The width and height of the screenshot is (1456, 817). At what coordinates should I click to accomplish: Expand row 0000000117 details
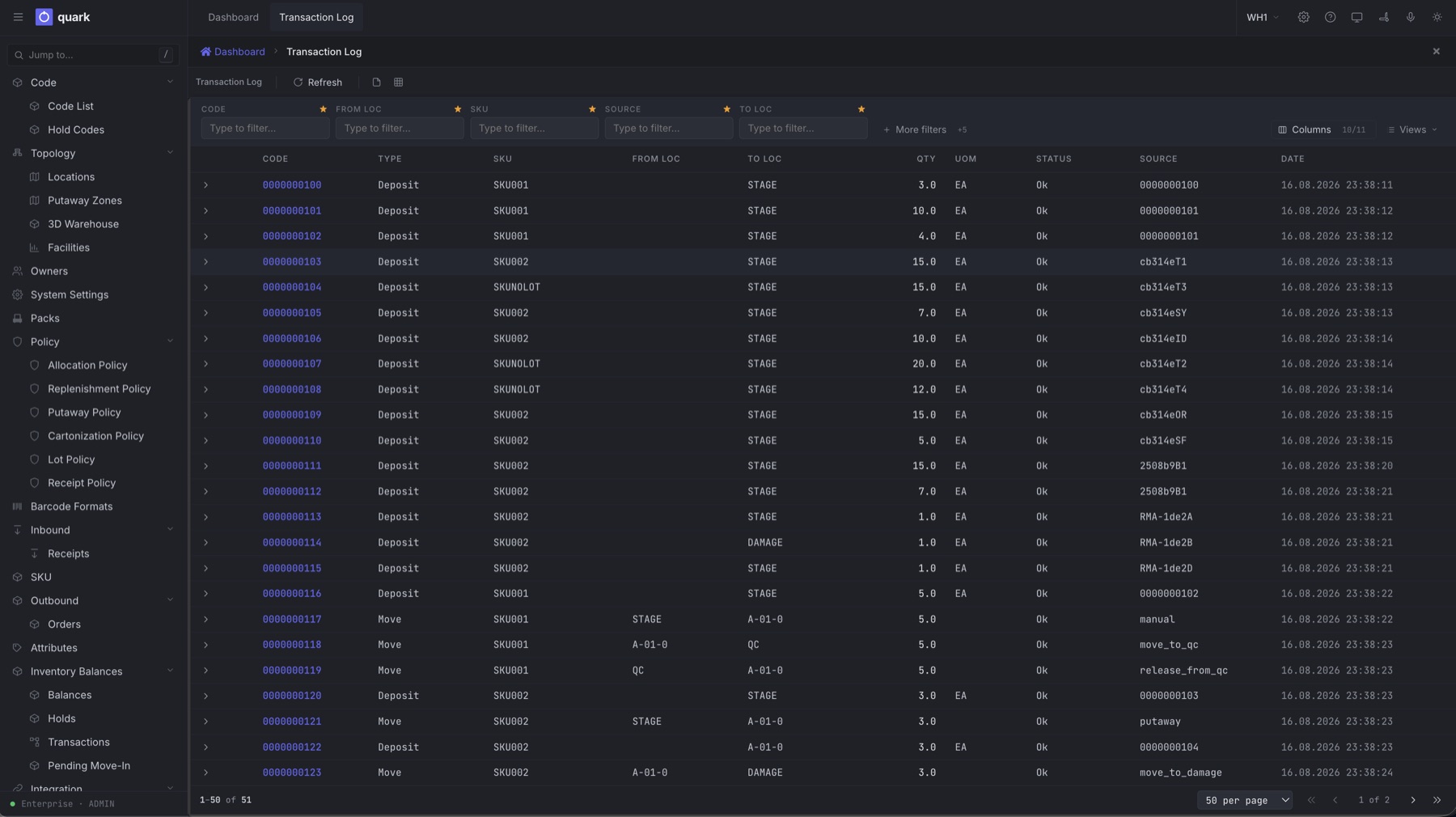click(205, 620)
